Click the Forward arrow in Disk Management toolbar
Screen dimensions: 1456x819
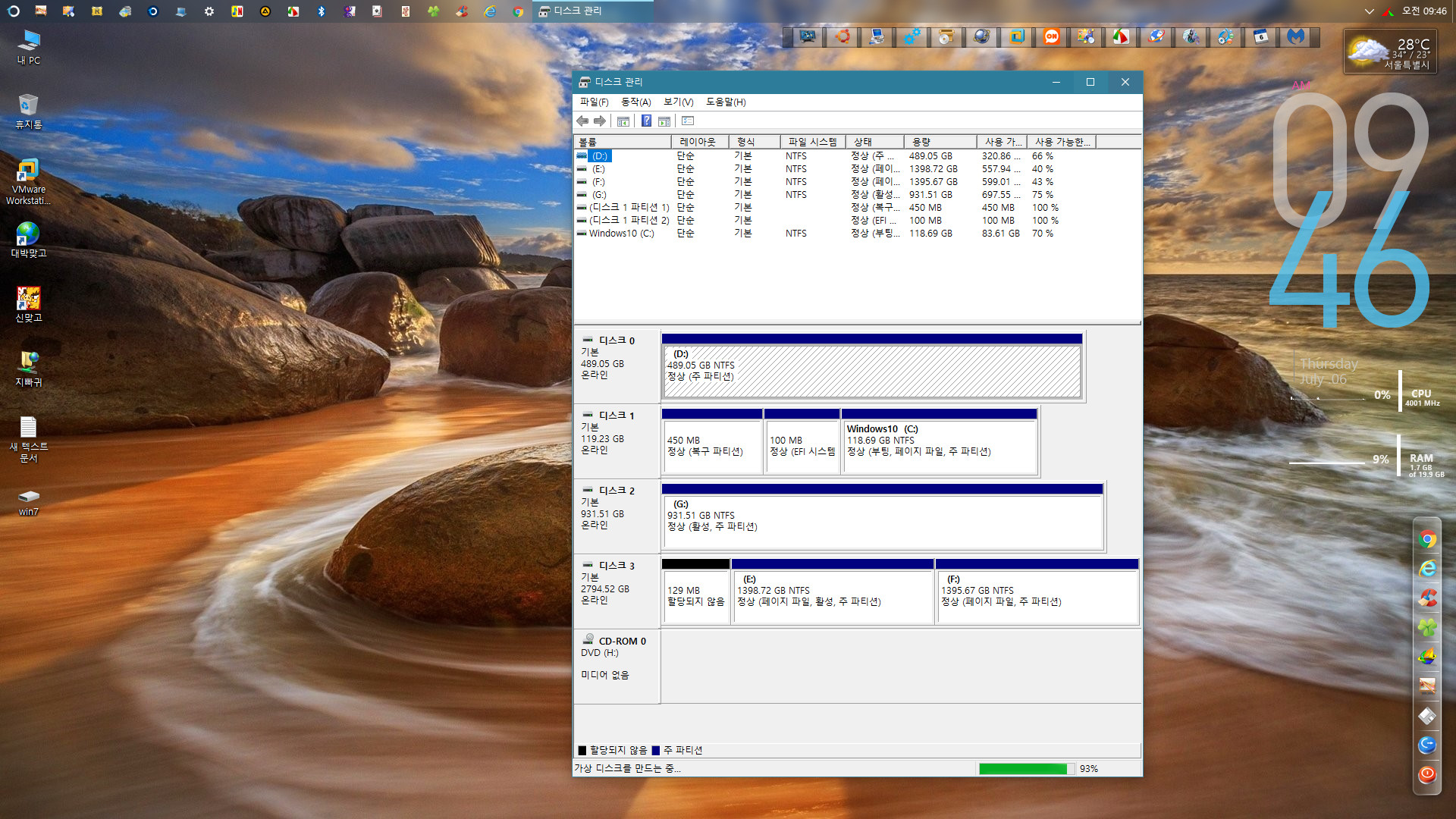point(600,121)
